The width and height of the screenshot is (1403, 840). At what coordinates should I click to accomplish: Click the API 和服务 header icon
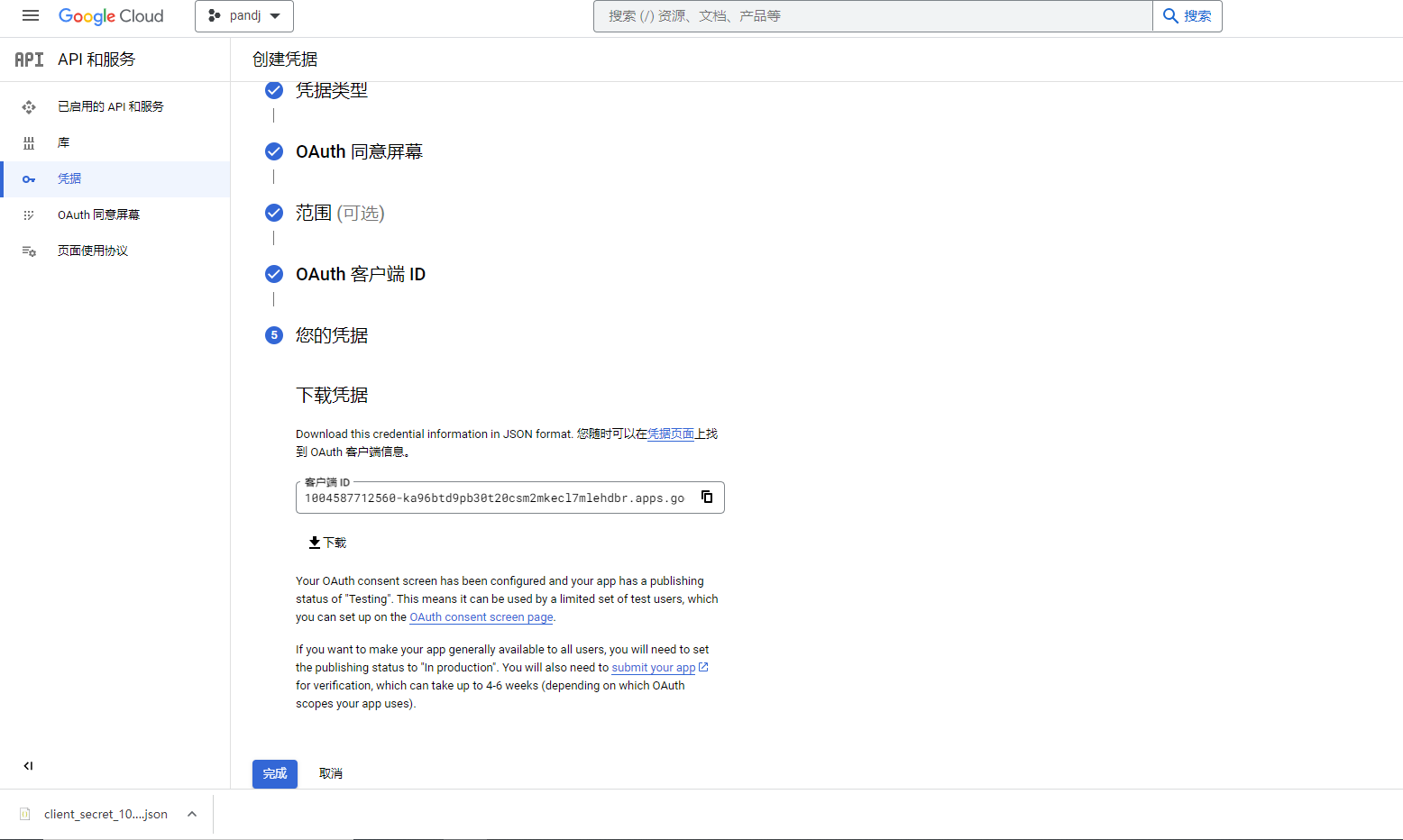pos(29,59)
